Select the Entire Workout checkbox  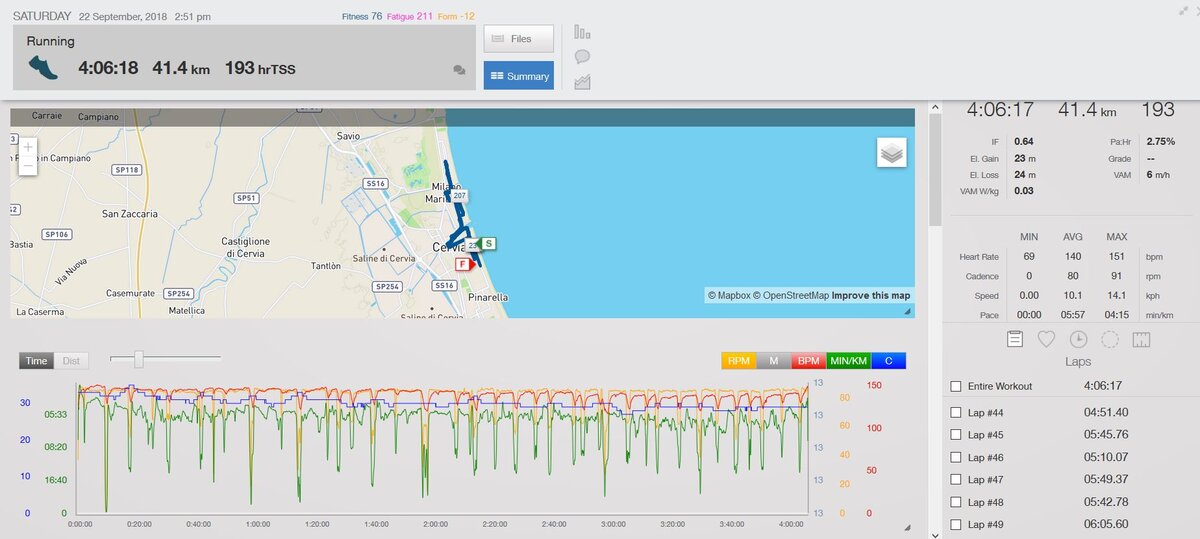pyautogui.click(x=956, y=386)
